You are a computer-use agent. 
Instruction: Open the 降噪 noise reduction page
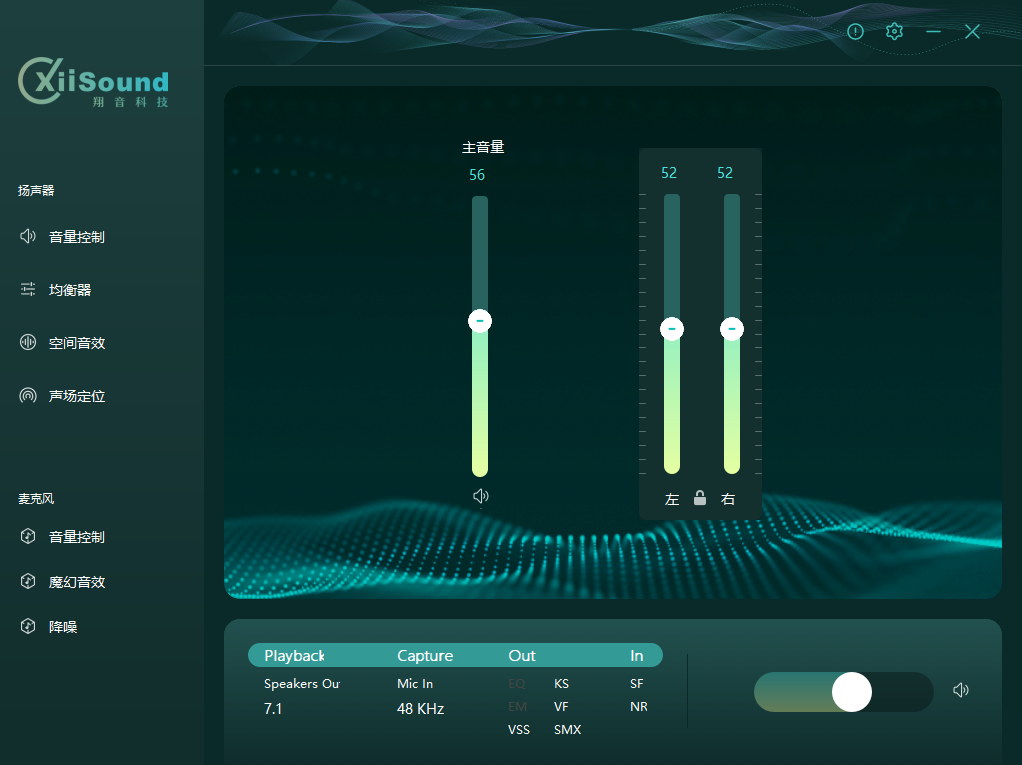pyautogui.click(x=62, y=627)
